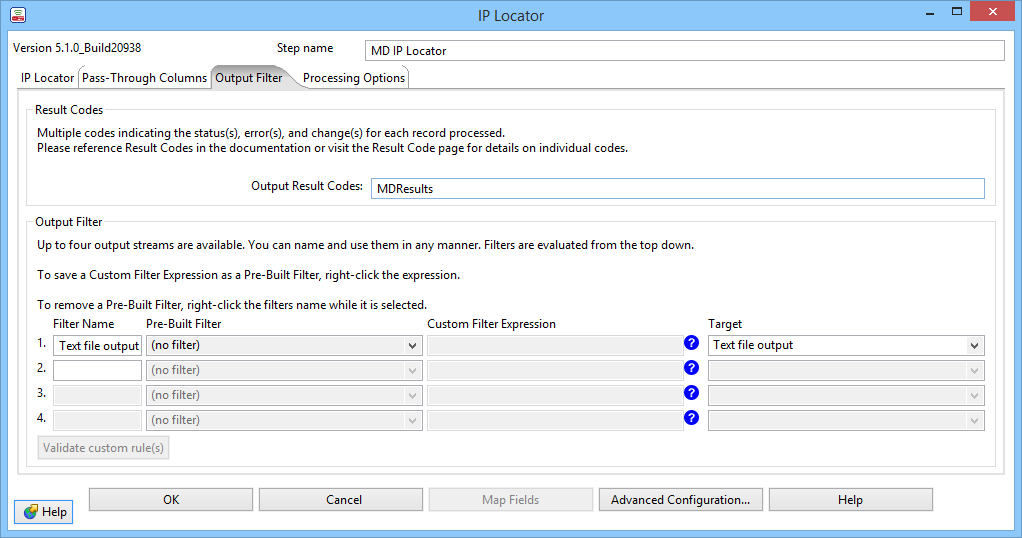
Task: Switch to the IP Locator tab
Action: point(47,78)
